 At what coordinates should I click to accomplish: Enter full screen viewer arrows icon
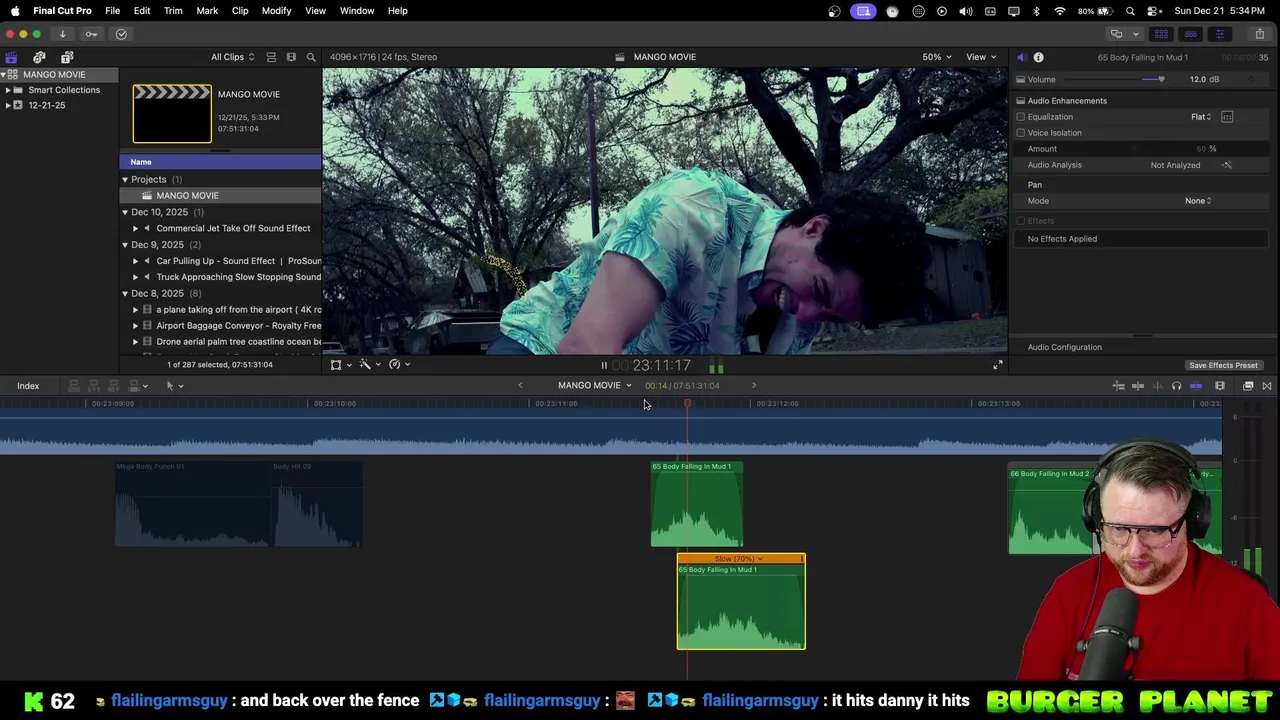point(997,365)
